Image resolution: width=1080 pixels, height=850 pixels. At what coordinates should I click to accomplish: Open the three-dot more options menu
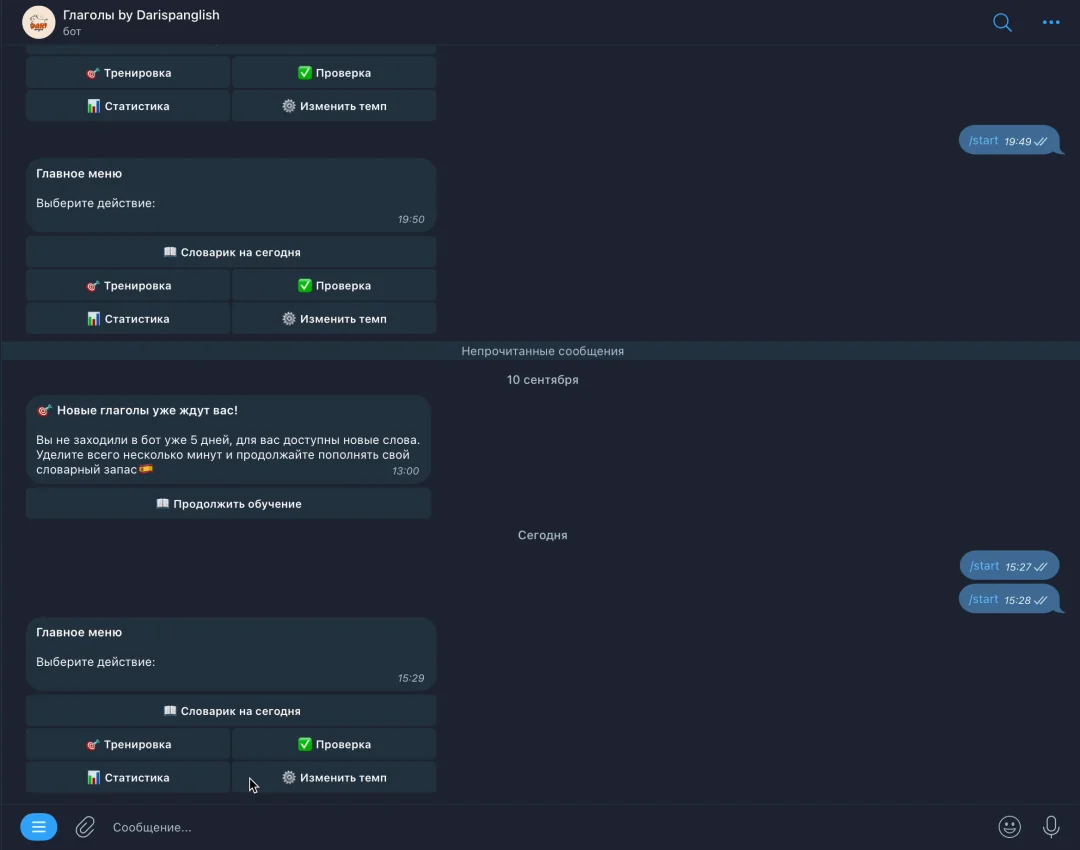(x=1051, y=23)
